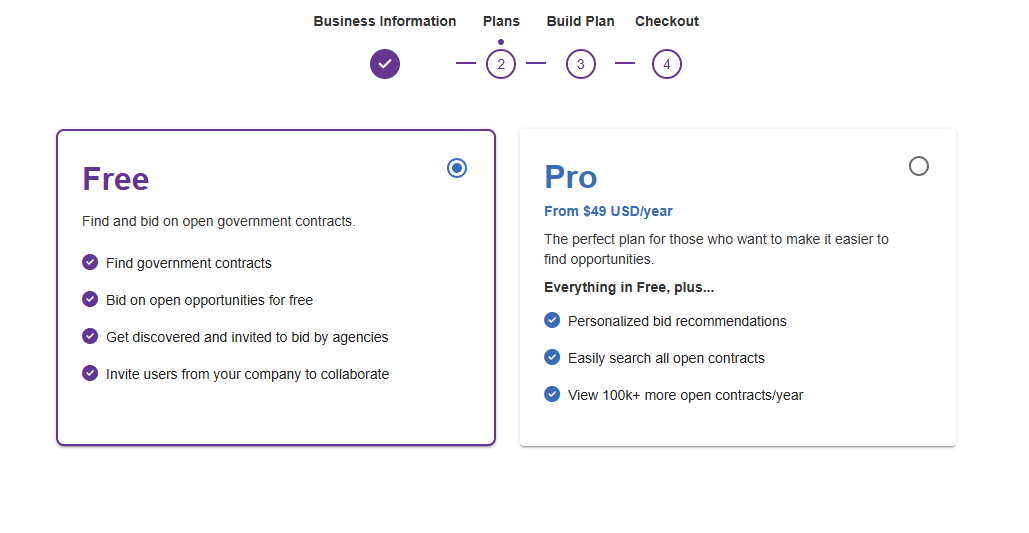Click checkmark next to Invite users from company

[x=90, y=373]
